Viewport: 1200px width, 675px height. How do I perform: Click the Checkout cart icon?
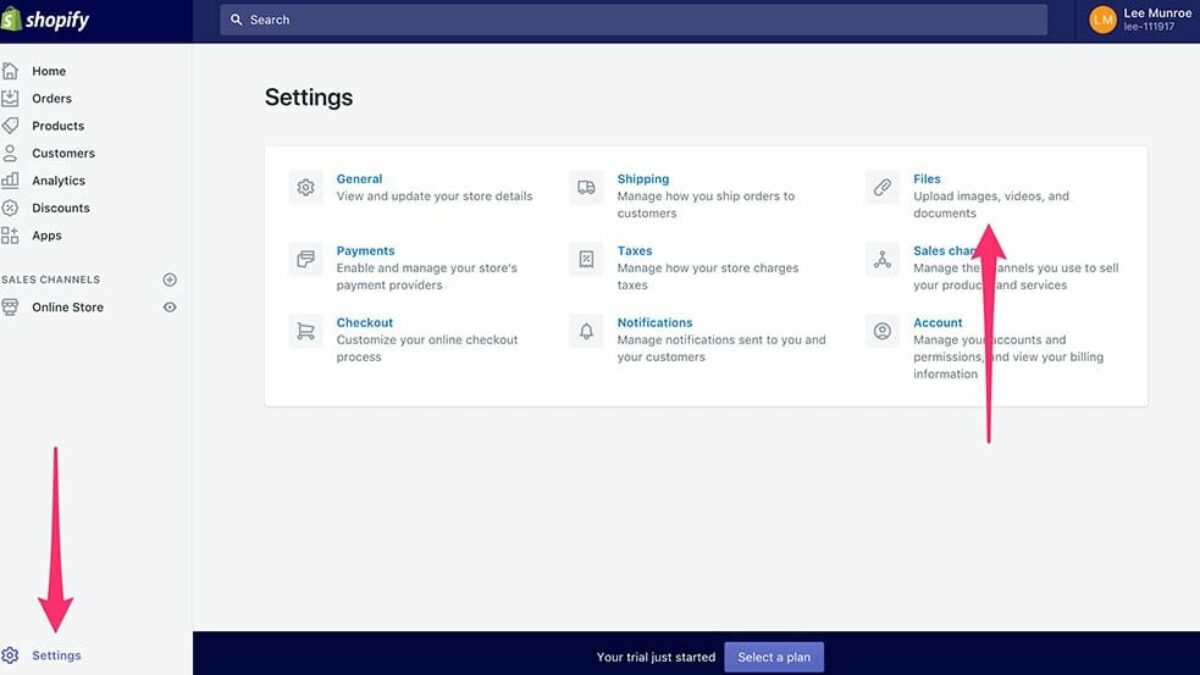pyautogui.click(x=306, y=331)
